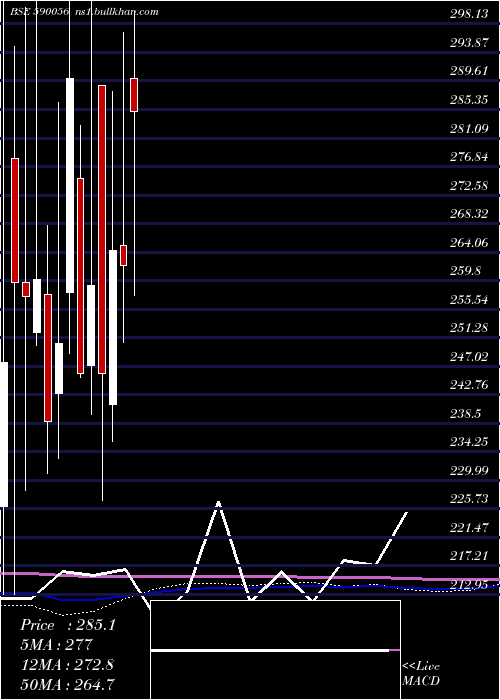Click the 50MA : 264.7 readout
500x700 pixels.
coord(67,684)
